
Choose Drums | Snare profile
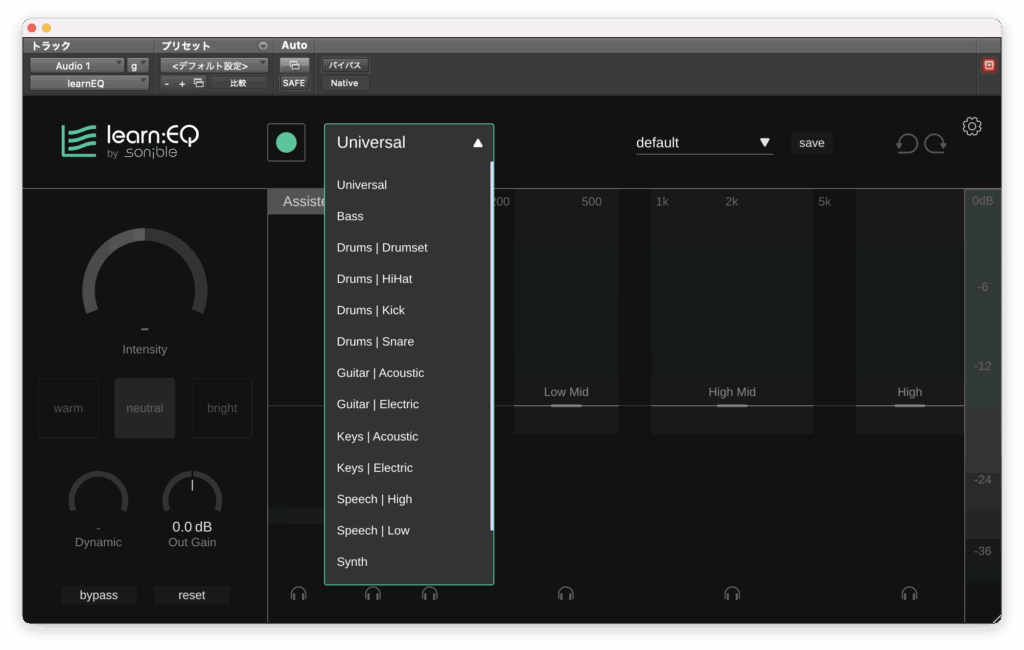[x=408, y=342]
